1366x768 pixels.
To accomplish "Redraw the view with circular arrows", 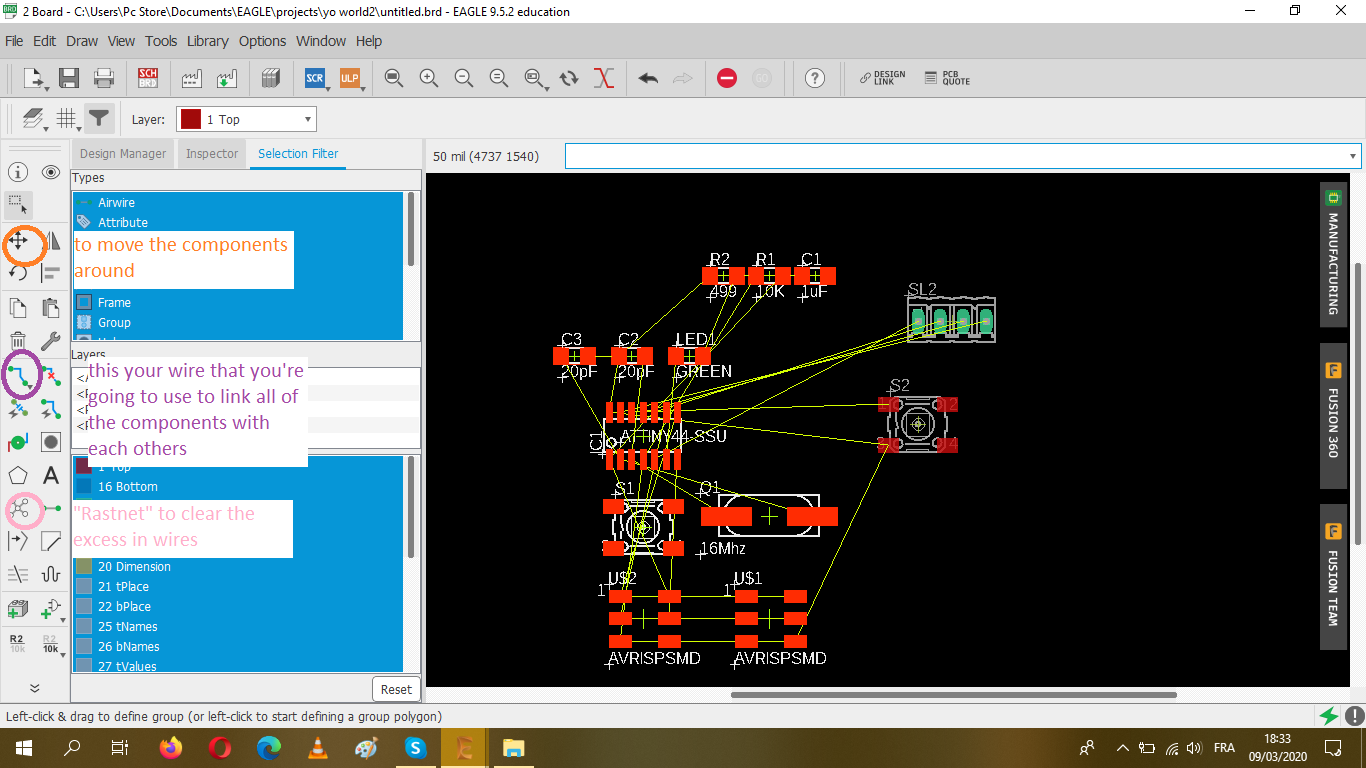I will coord(569,78).
